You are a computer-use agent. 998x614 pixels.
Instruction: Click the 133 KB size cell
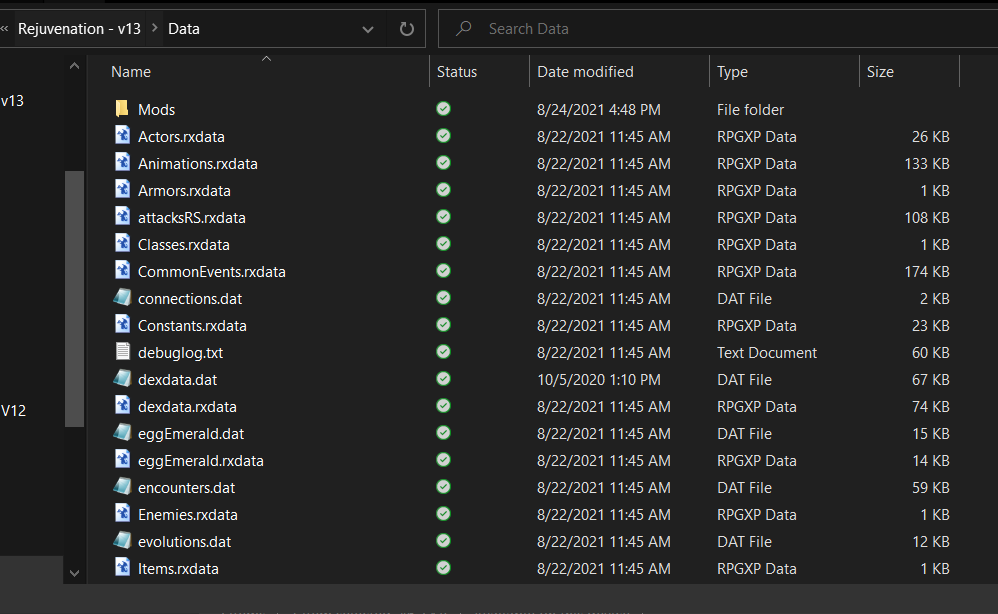pyautogui.click(x=927, y=164)
